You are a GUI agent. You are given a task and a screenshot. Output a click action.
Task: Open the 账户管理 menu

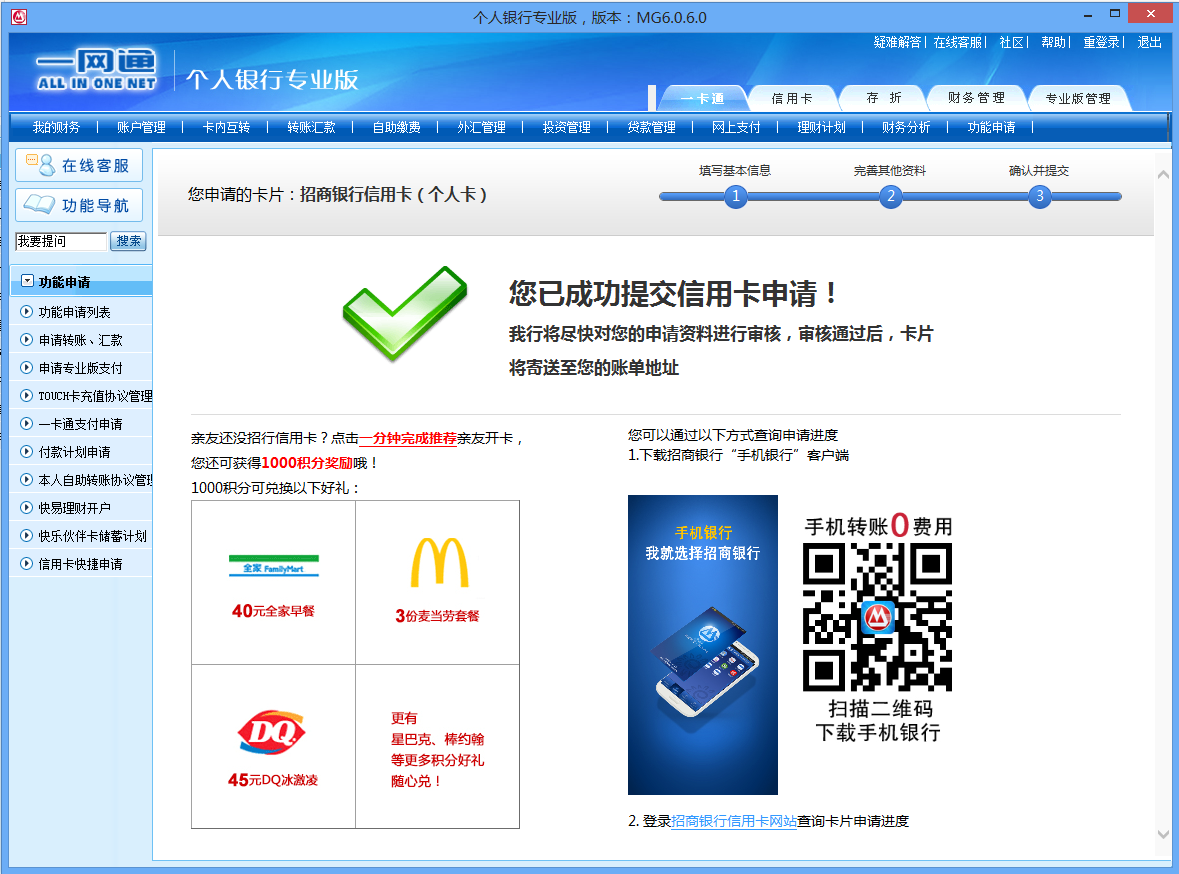pos(141,127)
